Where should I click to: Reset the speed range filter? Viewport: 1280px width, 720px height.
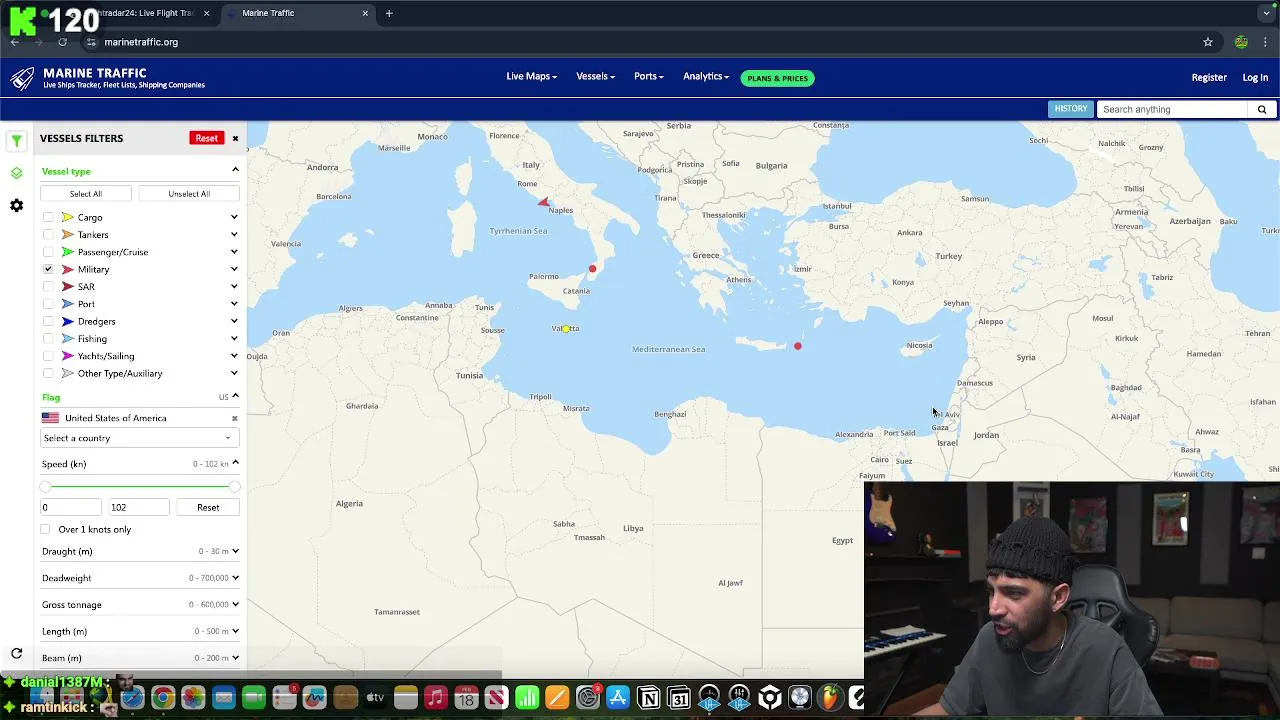(x=208, y=507)
